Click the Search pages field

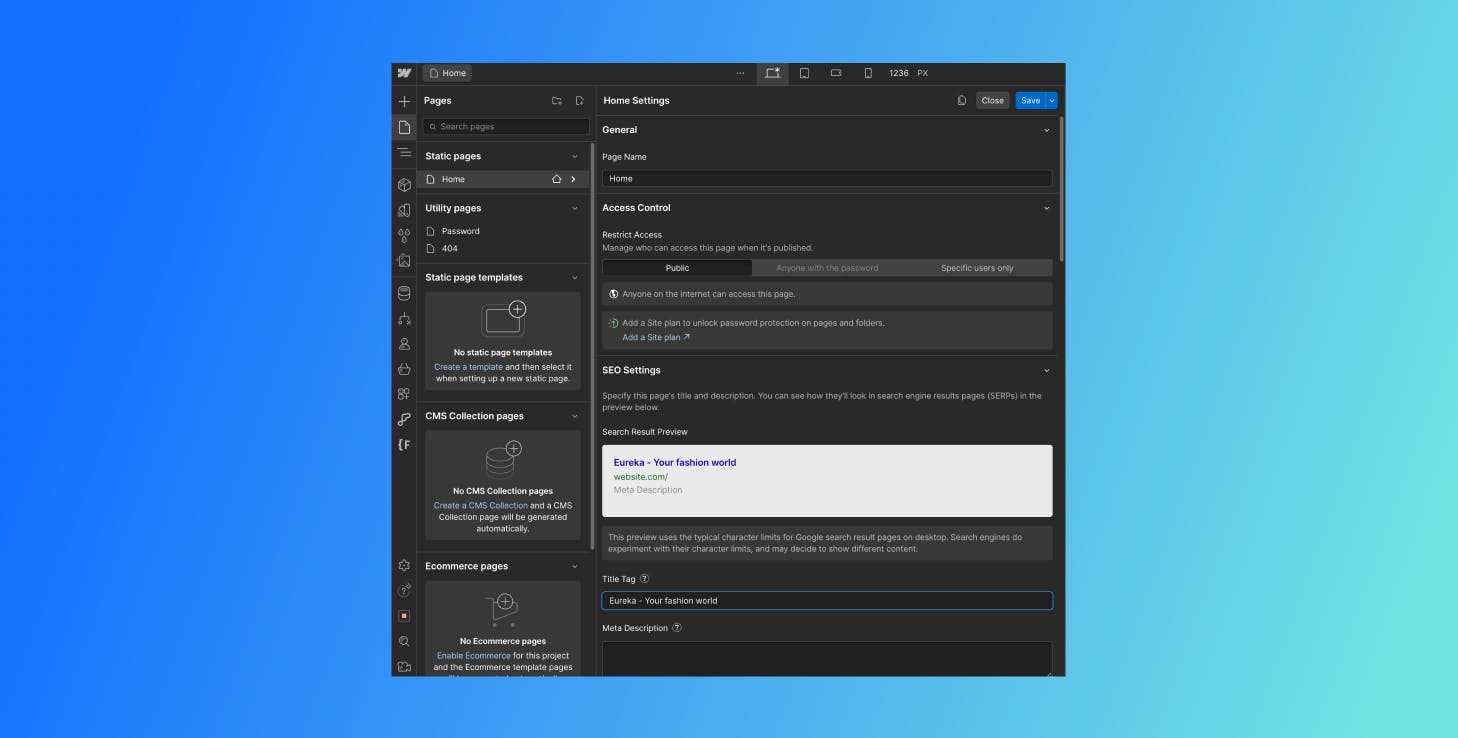point(506,127)
